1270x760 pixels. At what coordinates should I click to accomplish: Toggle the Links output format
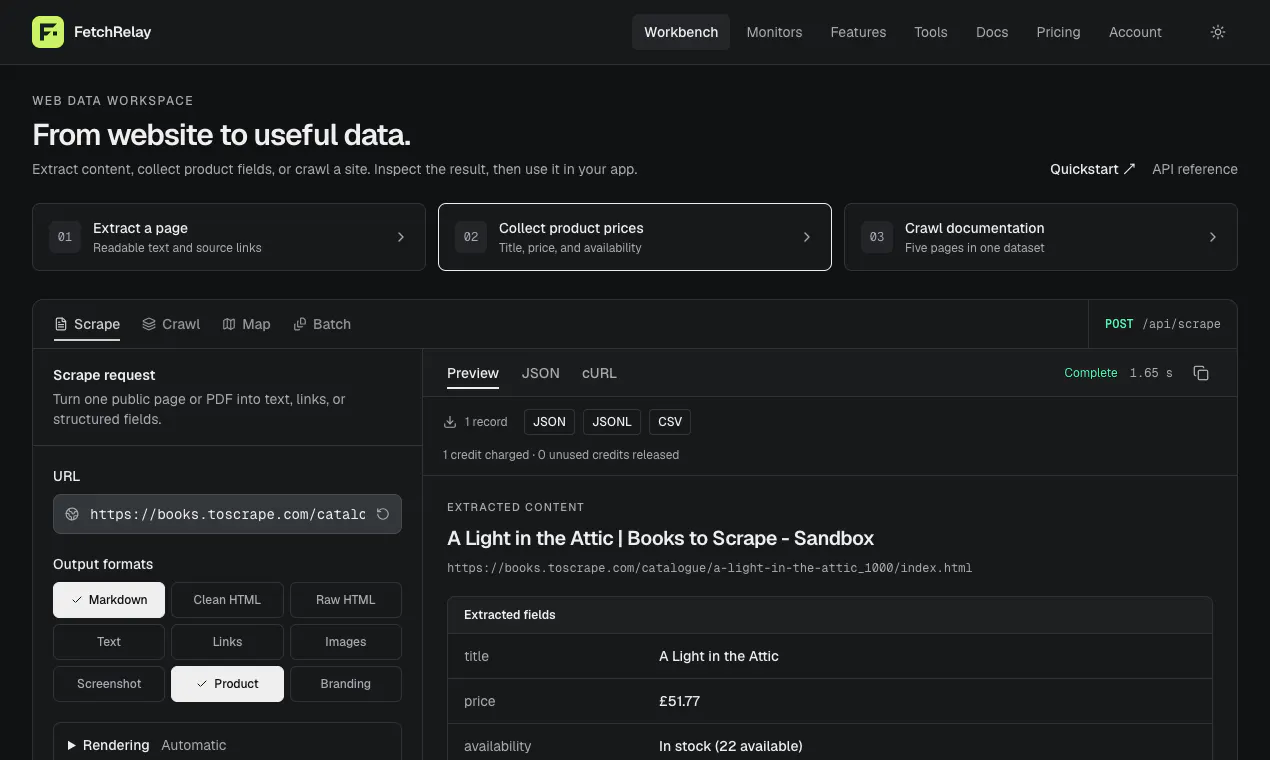[x=227, y=642]
